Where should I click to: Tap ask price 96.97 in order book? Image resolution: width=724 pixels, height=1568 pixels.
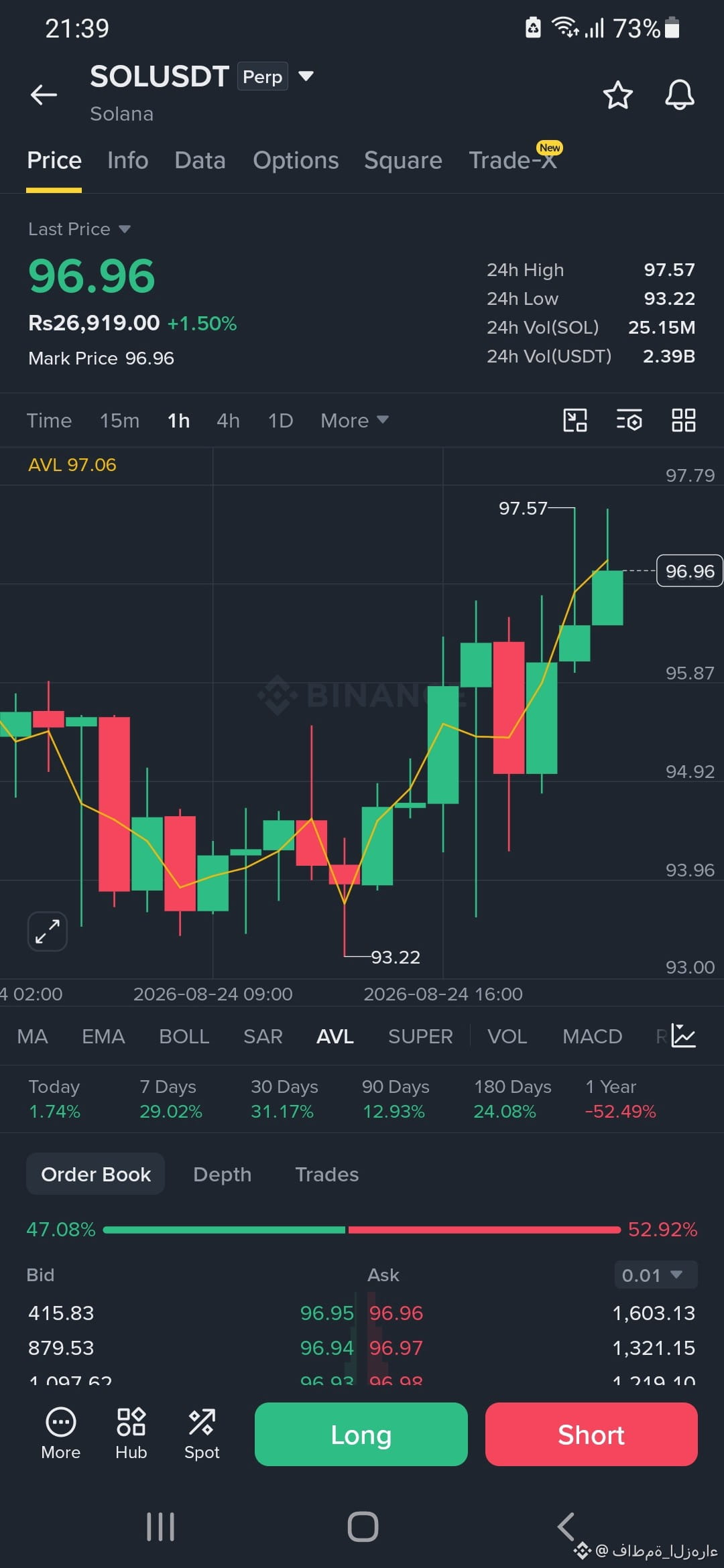396,1348
